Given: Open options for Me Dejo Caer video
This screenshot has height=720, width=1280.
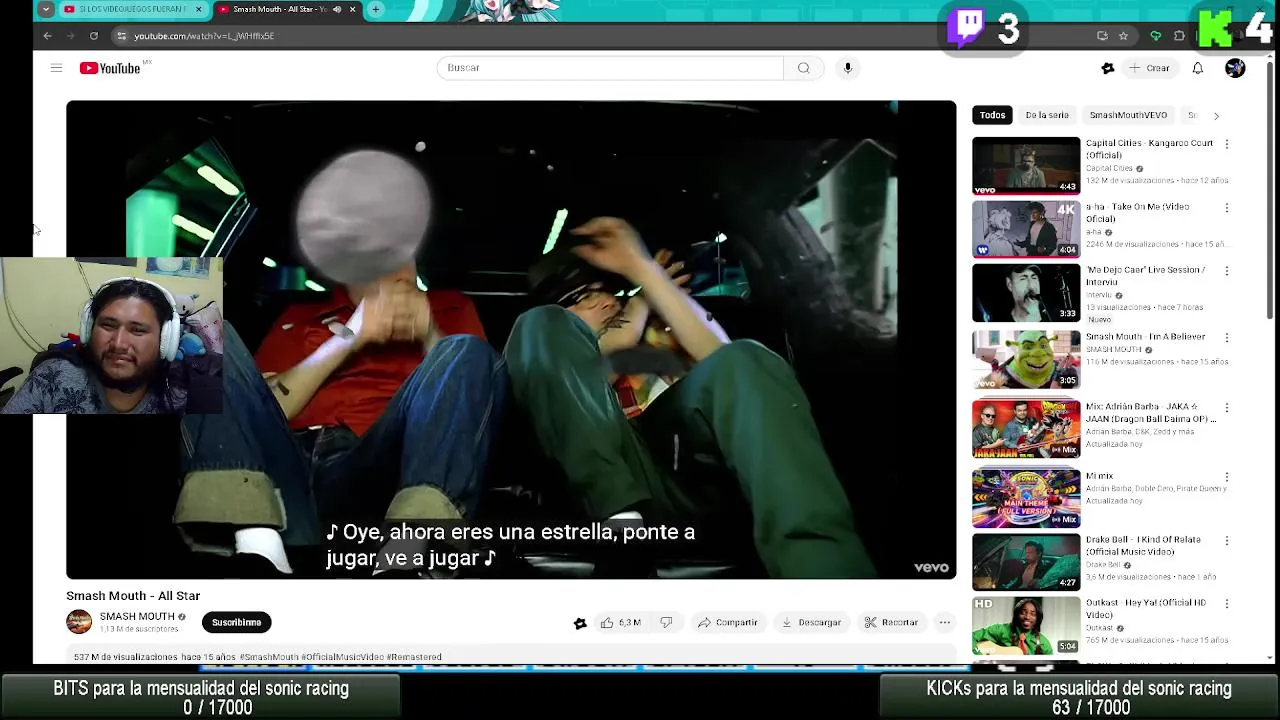Looking at the screenshot, I should click(x=1227, y=271).
